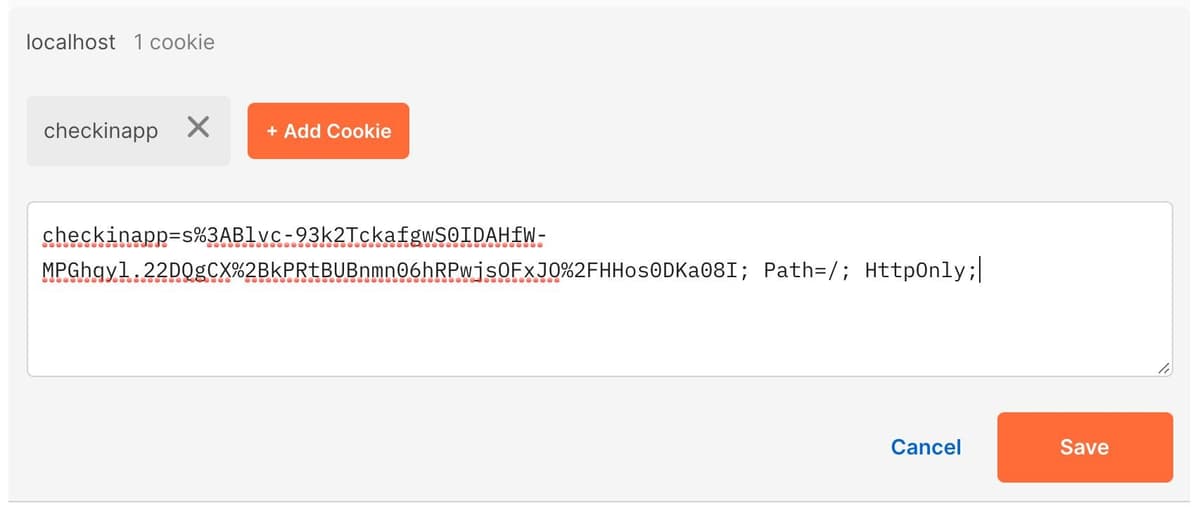Click the "1 cookie" count text

(x=174, y=42)
